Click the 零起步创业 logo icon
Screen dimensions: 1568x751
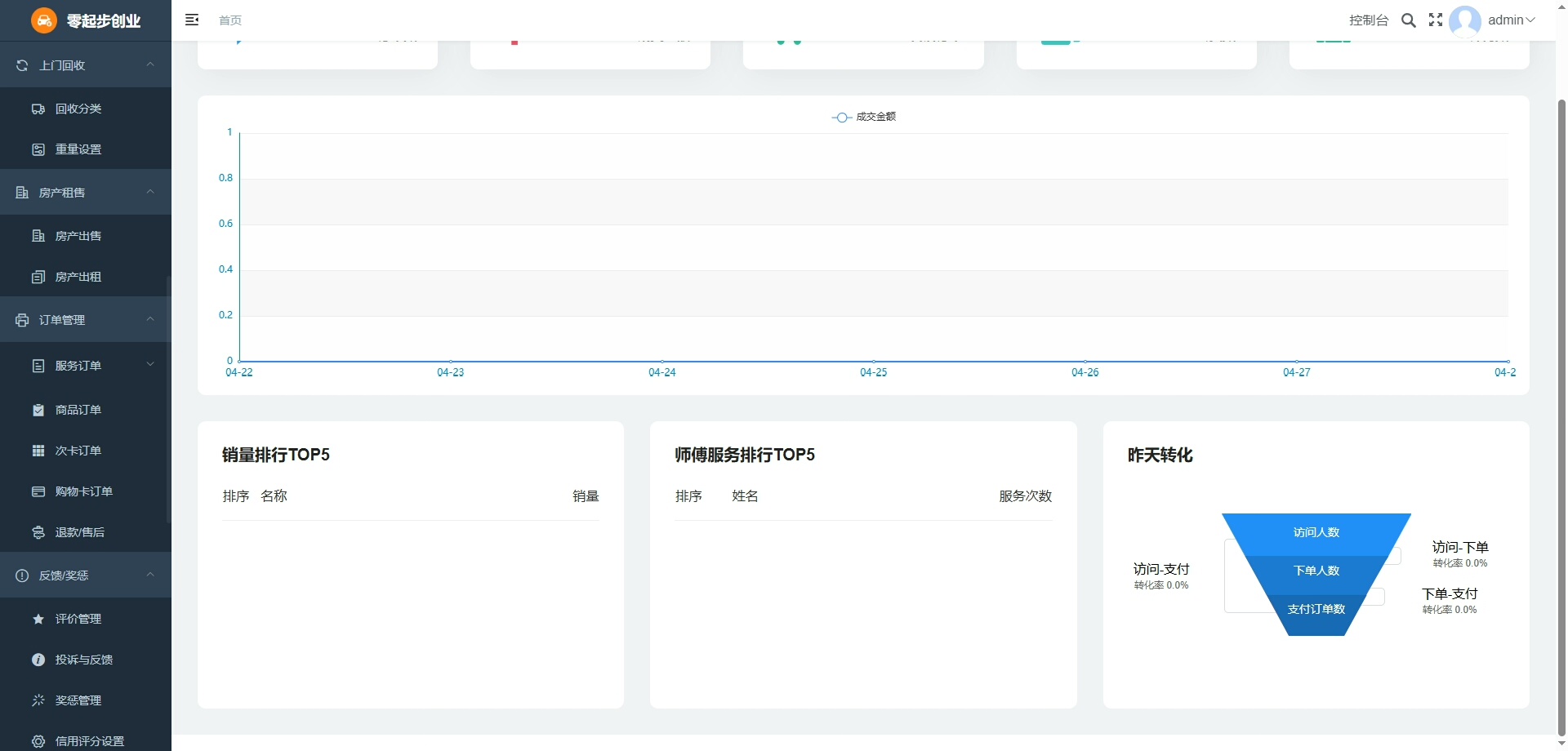(x=44, y=20)
